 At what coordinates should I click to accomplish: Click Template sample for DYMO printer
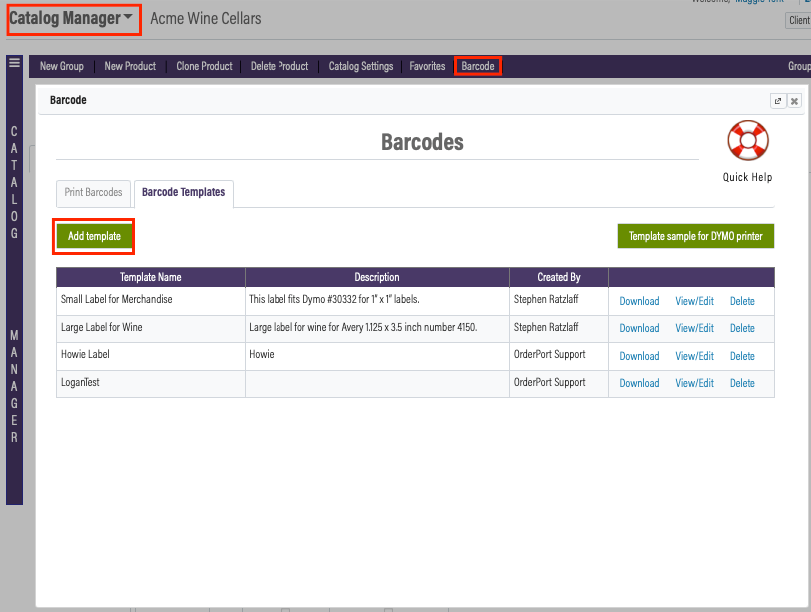tap(695, 236)
